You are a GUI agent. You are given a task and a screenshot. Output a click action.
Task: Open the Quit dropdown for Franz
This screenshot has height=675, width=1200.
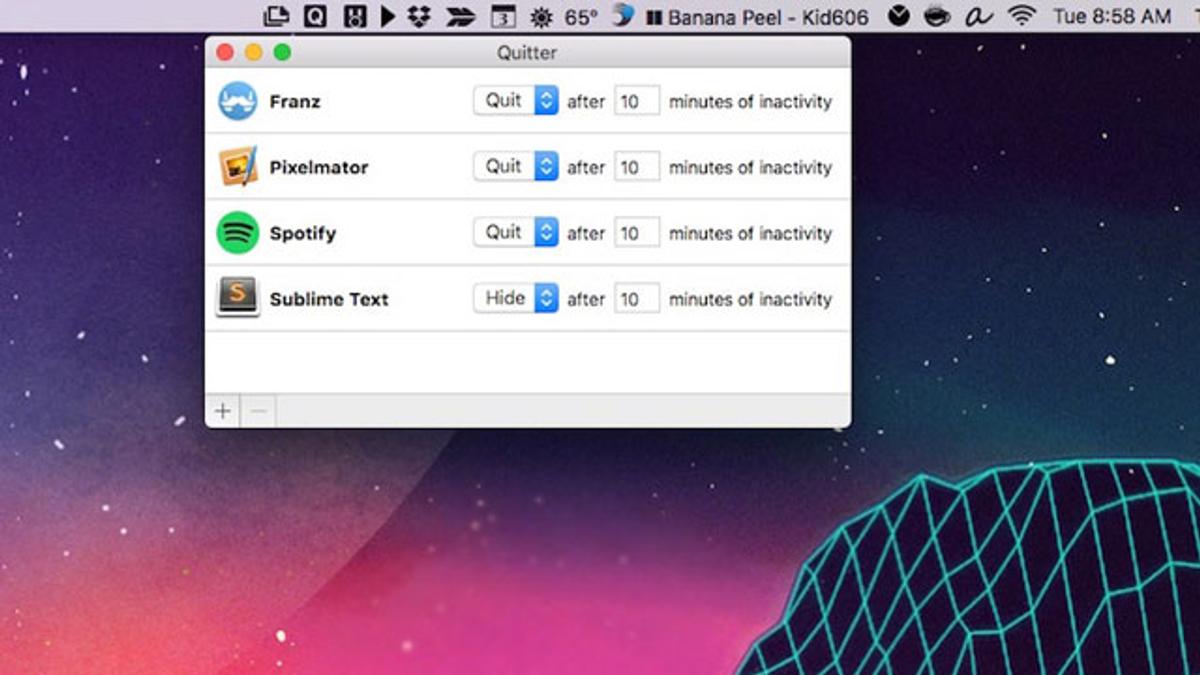(x=515, y=100)
